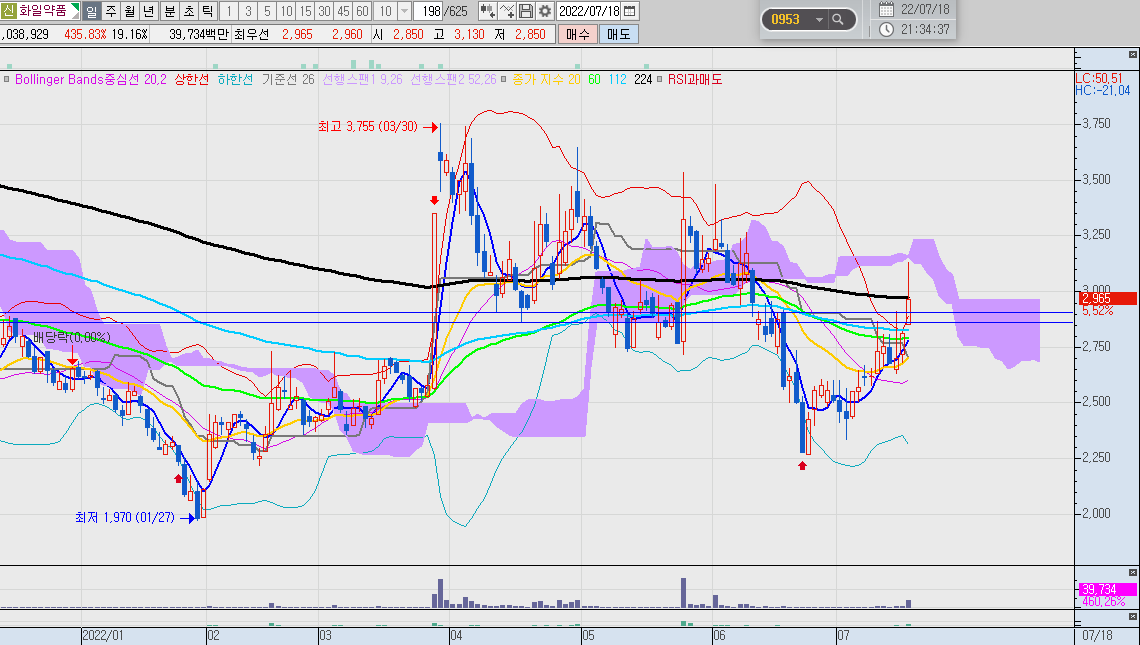Click the 매도 sell button
The height and width of the screenshot is (645, 1140).
pyautogui.click(x=619, y=34)
